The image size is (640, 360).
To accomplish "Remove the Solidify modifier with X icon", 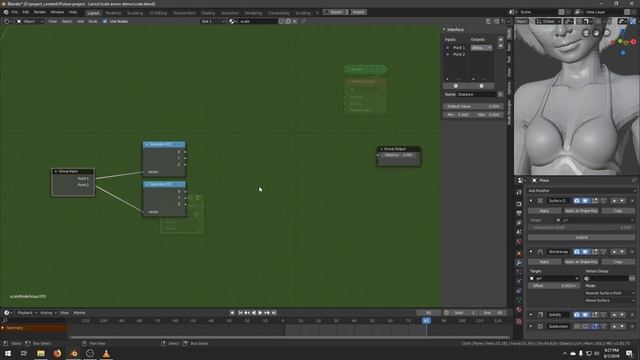I will tap(632, 315).
